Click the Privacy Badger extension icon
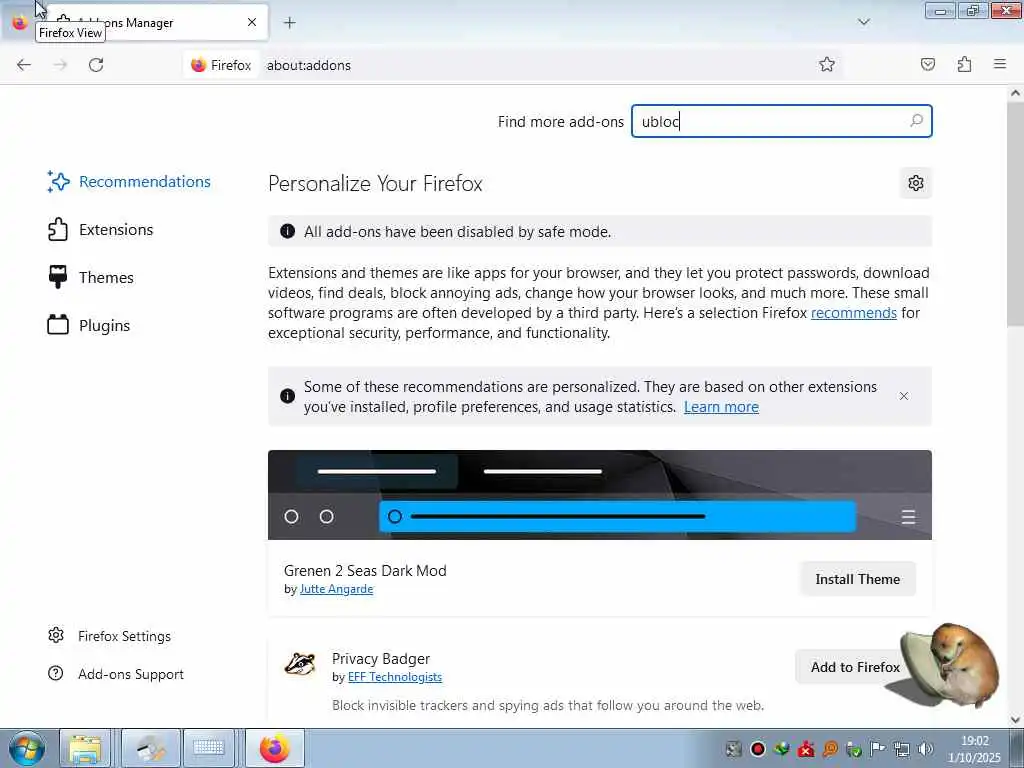1024x768 pixels. (x=300, y=664)
